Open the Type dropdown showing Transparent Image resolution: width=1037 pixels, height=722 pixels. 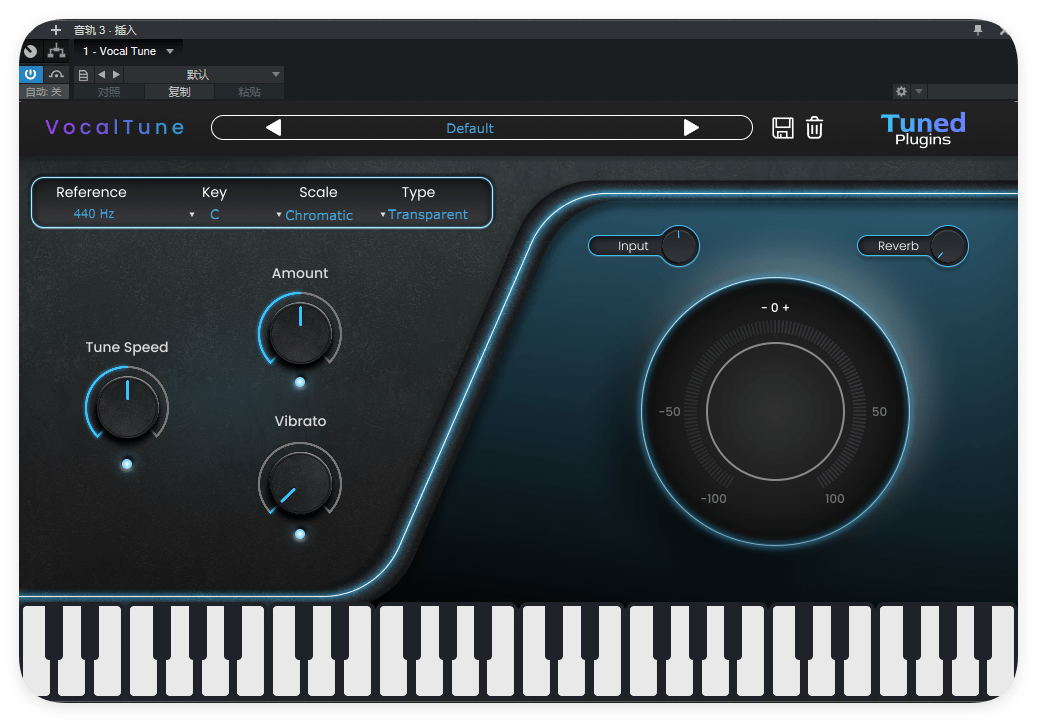(x=424, y=214)
